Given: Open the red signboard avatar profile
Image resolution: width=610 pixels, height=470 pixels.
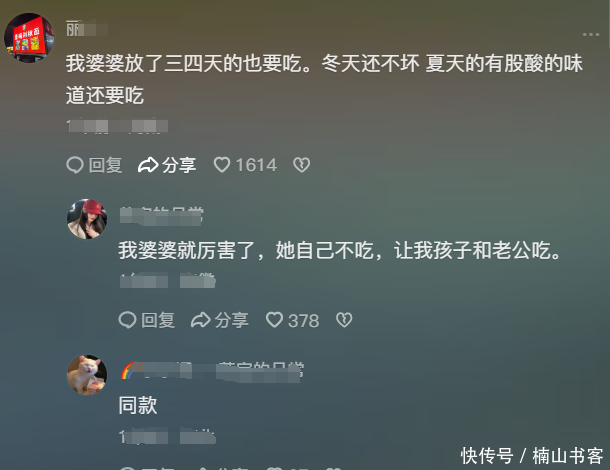Looking at the screenshot, I should tap(29, 38).
